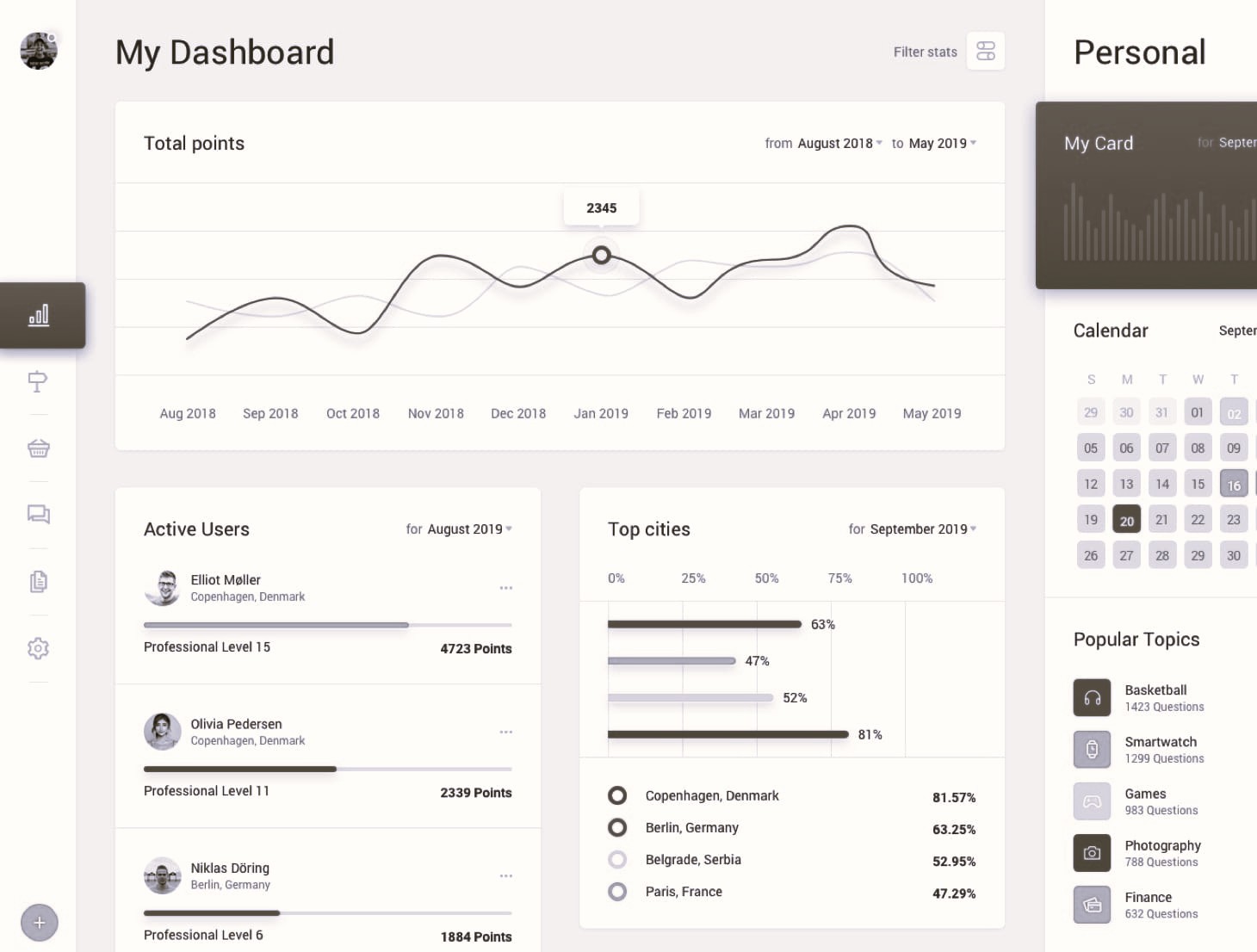Viewport: 1257px width, 952px height.
Task: Click the signpost icon in sidebar
Action: pyautogui.click(x=38, y=381)
